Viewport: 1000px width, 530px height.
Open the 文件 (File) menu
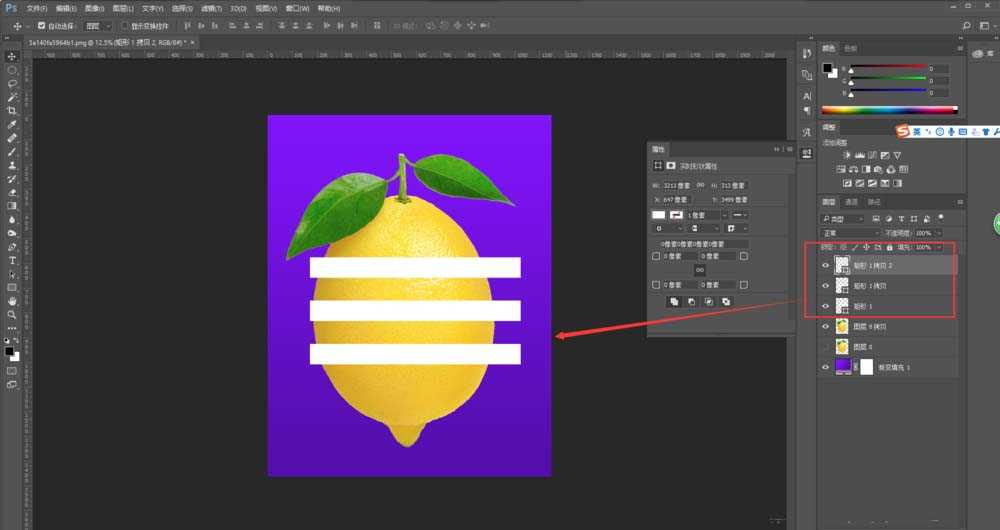pyautogui.click(x=37, y=7)
